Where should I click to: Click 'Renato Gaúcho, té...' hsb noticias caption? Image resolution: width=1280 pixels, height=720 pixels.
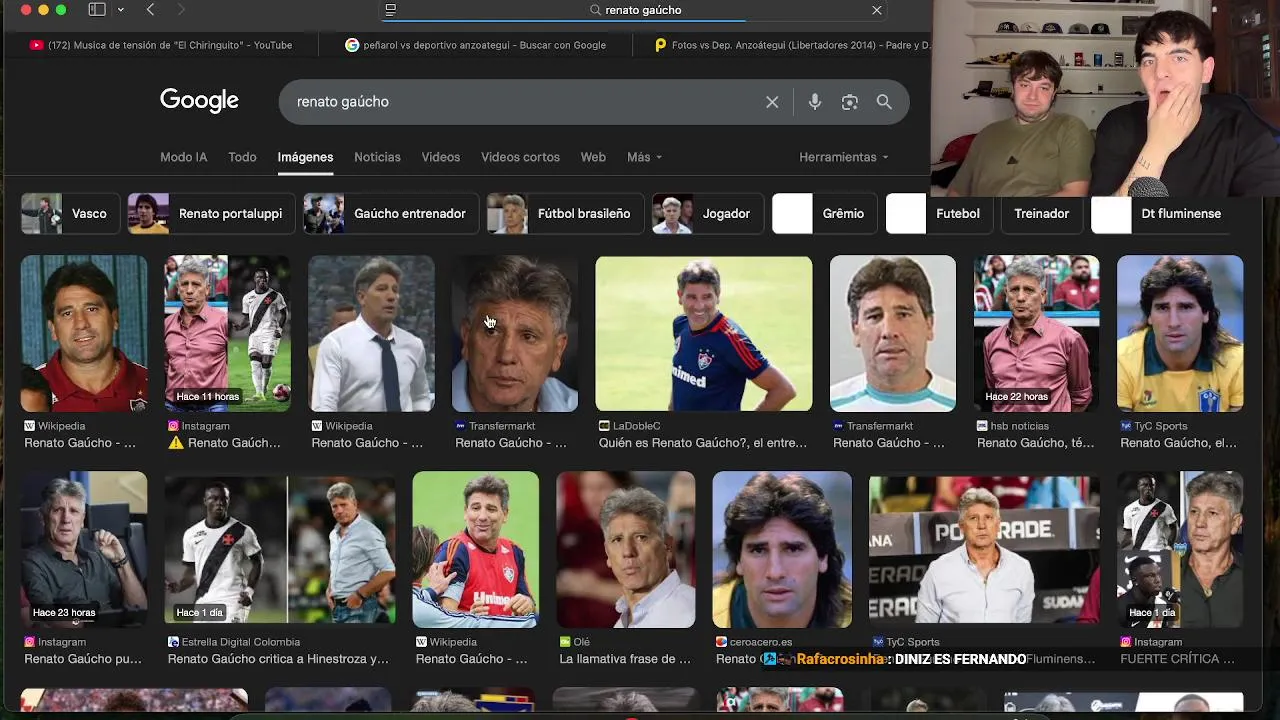tap(1035, 443)
